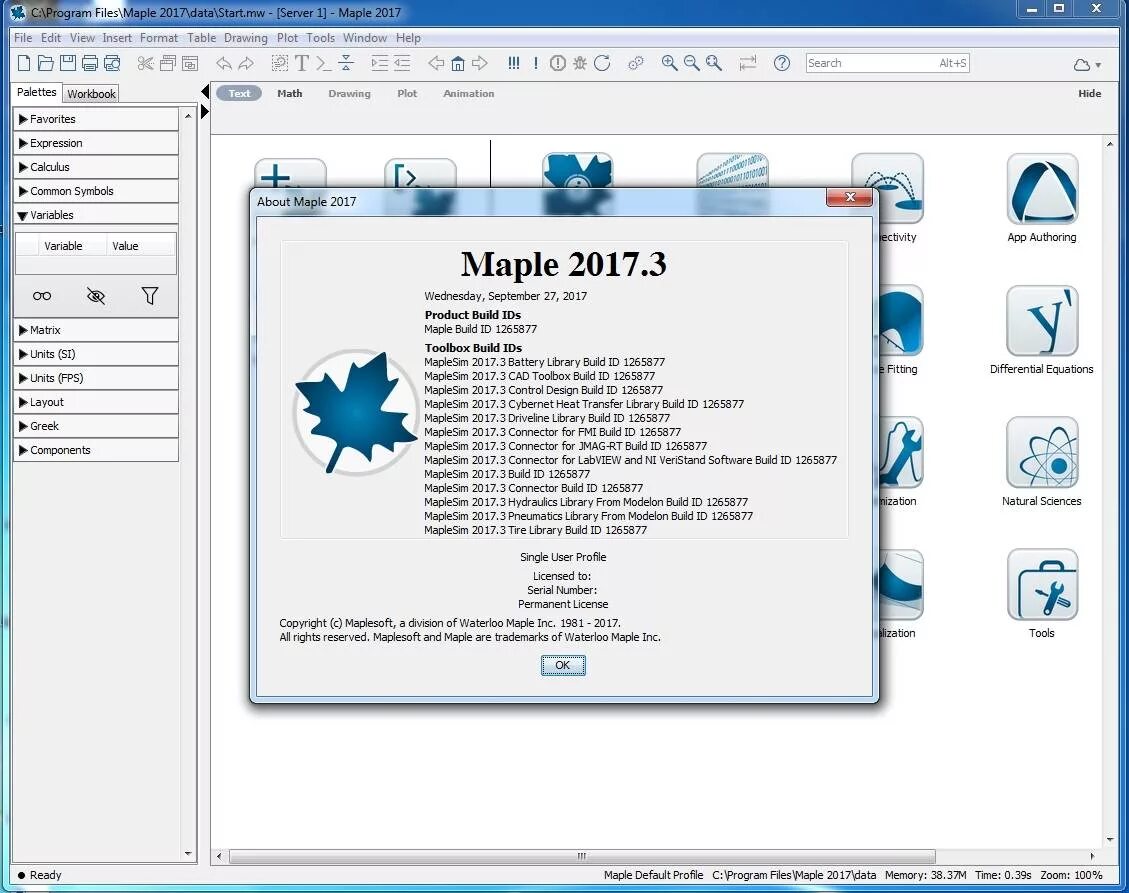The width and height of the screenshot is (1129, 893).
Task: Click the Home icon in the toolbar
Action: pyautogui.click(x=458, y=63)
